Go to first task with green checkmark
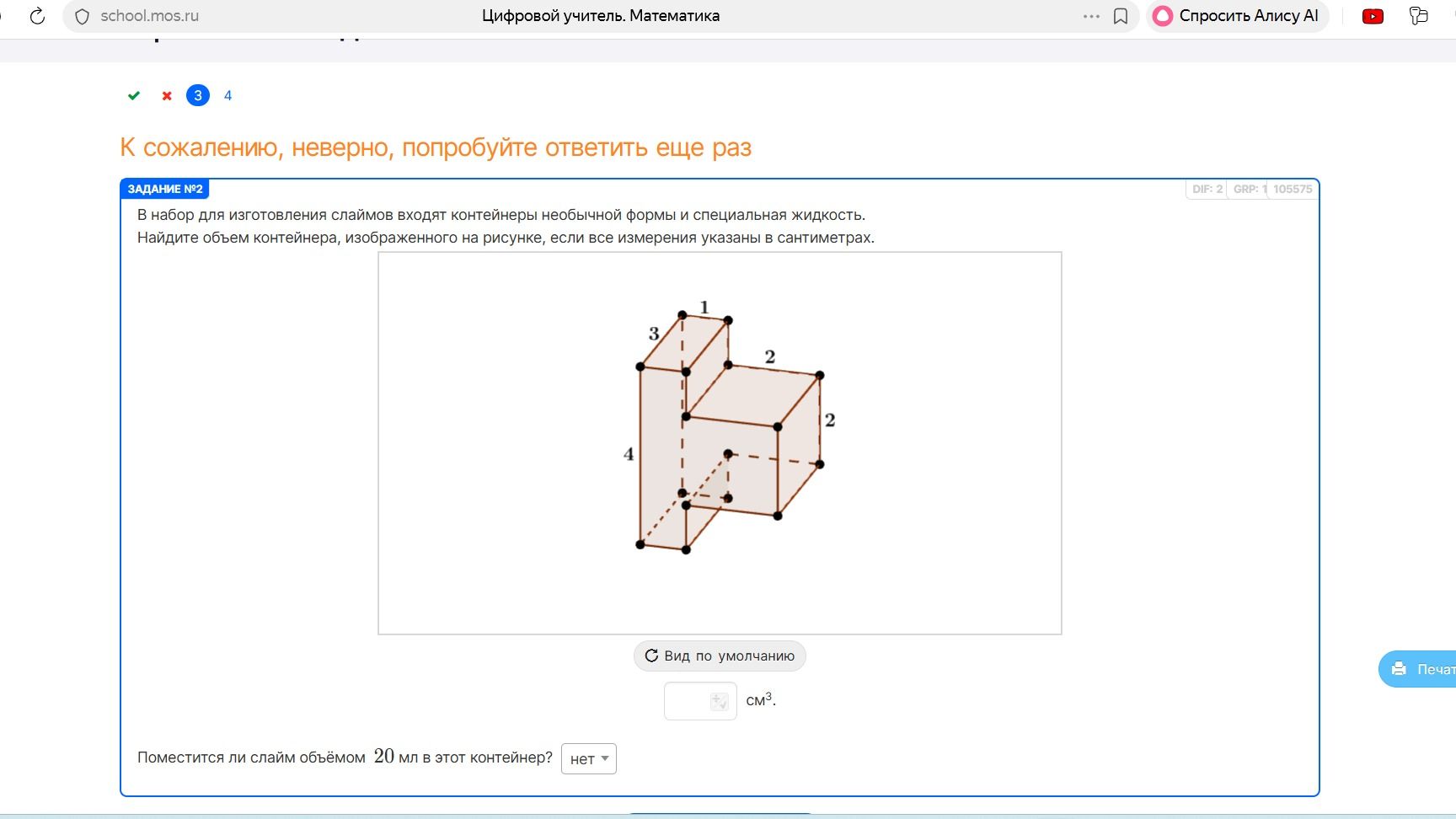Image resolution: width=1456 pixels, height=819 pixels. point(134,95)
